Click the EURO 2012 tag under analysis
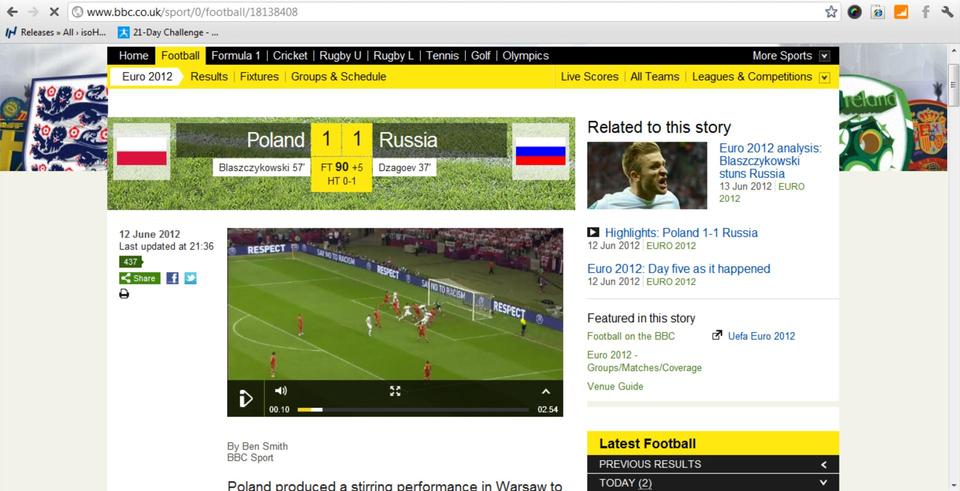Image resolution: width=960 pixels, height=491 pixels. (x=762, y=192)
